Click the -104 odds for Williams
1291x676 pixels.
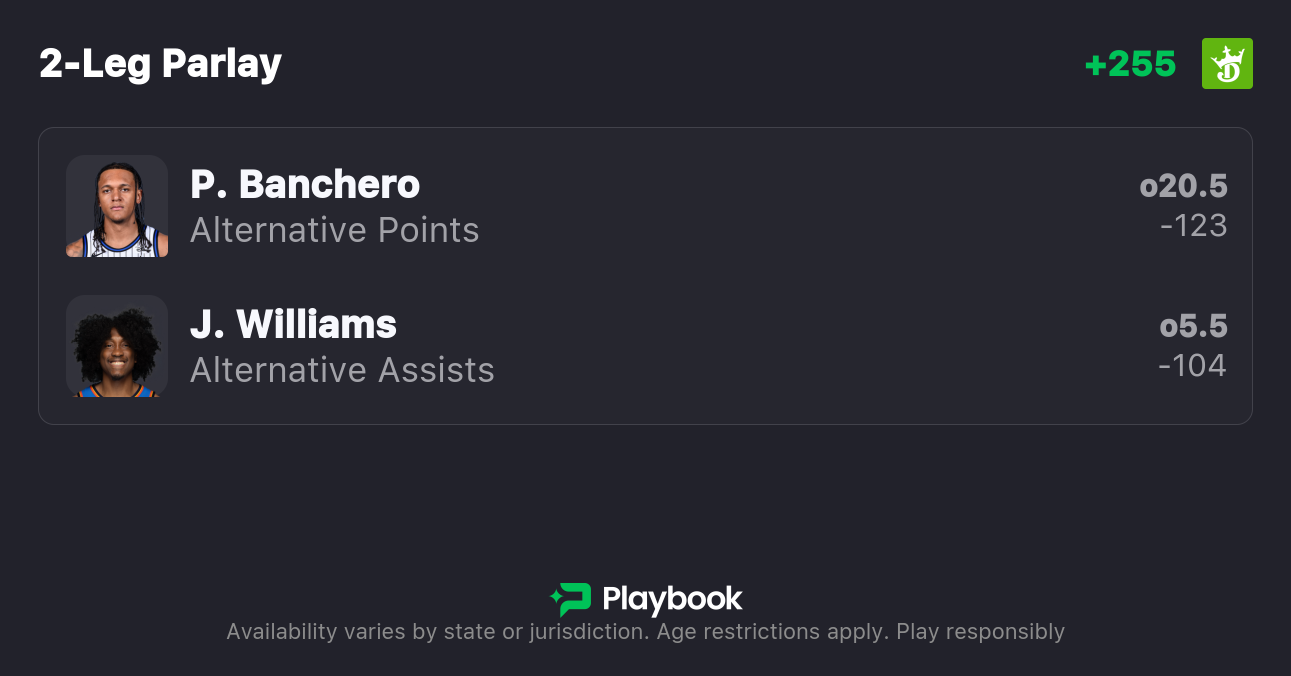1192,366
